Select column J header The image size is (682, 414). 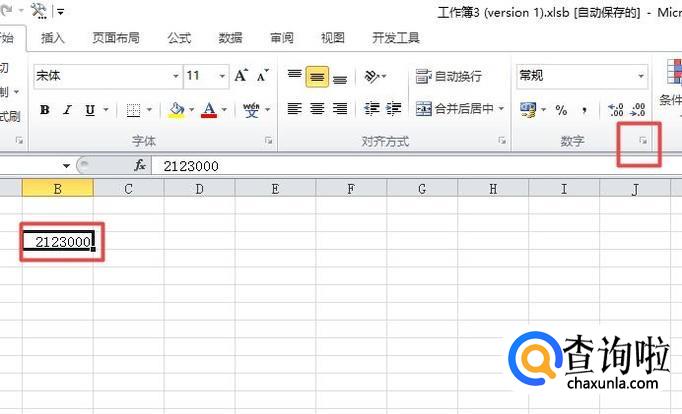click(635, 189)
